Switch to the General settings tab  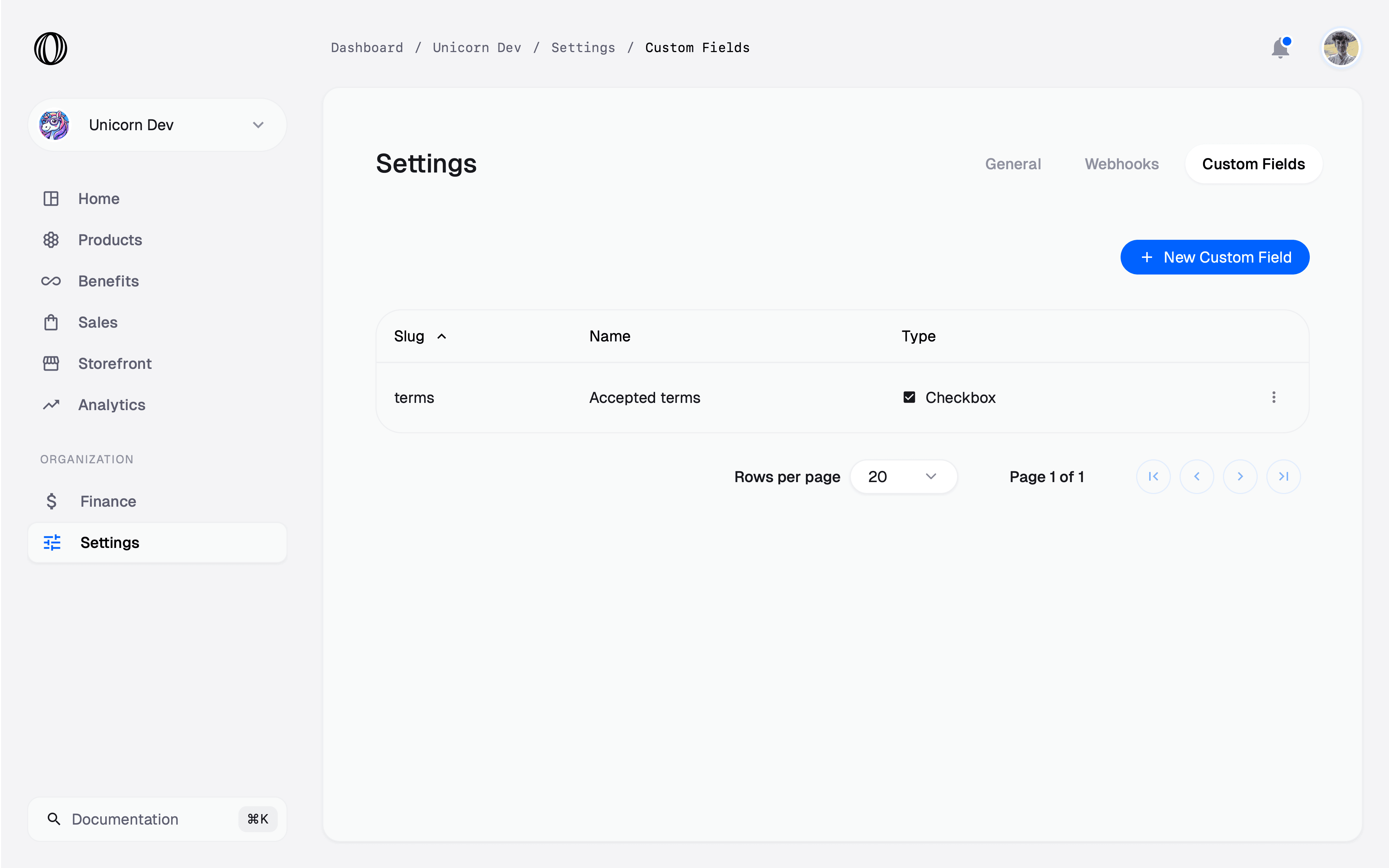[x=1013, y=164]
